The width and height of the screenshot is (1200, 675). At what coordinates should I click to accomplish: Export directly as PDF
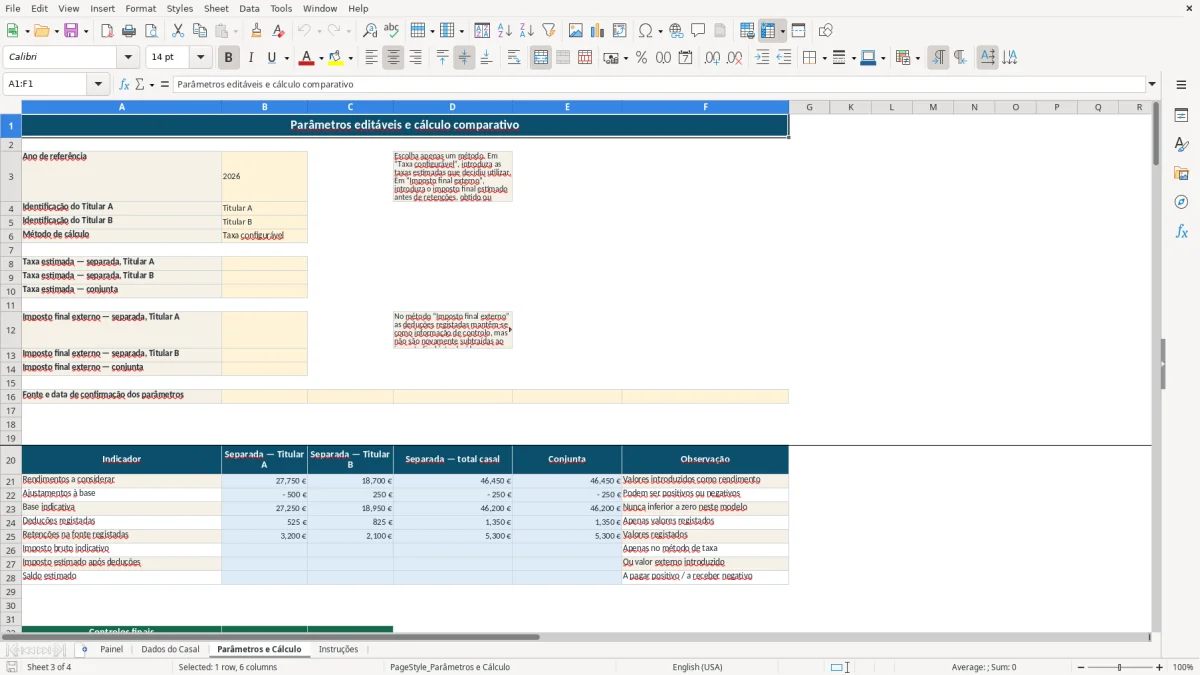[107, 31]
